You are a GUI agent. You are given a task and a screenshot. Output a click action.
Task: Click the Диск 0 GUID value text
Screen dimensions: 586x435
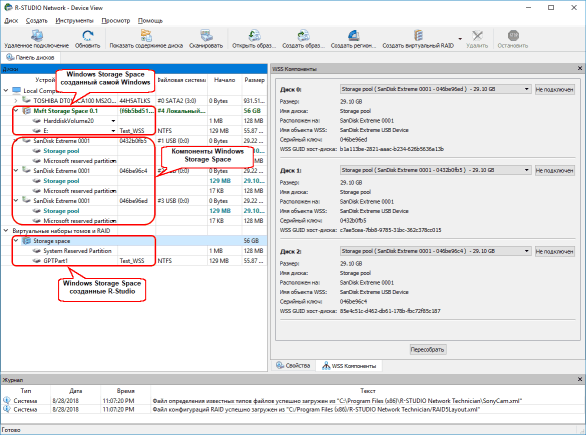[x=392, y=149]
